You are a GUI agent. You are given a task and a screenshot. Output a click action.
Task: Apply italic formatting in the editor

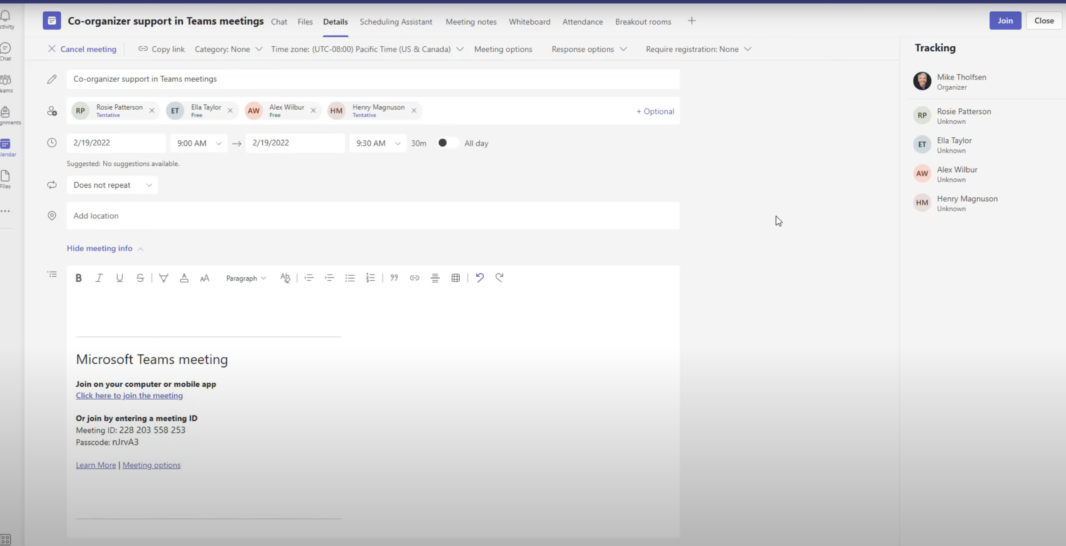[x=99, y=278]
